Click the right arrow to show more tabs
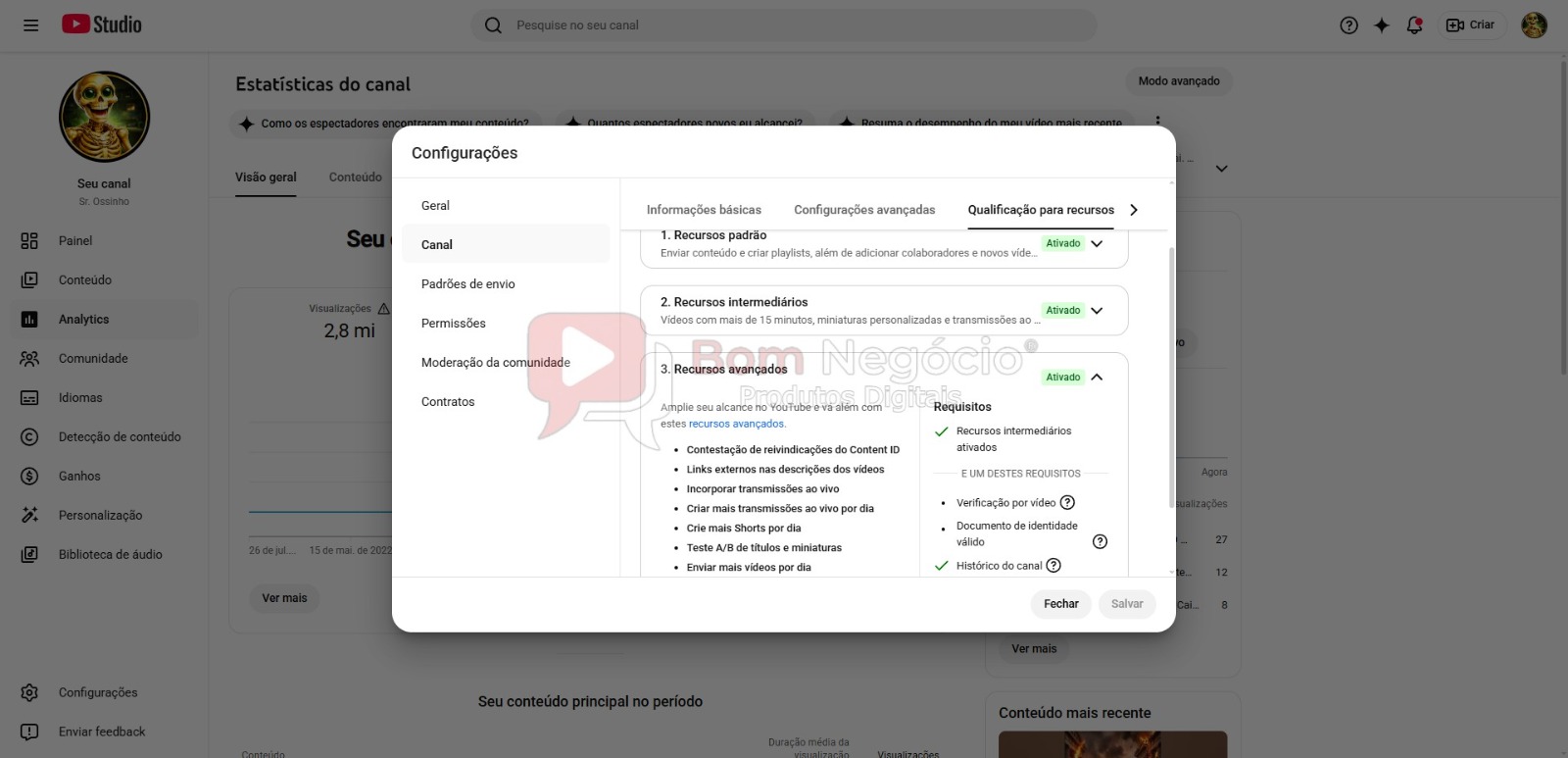 point(1134,210)
